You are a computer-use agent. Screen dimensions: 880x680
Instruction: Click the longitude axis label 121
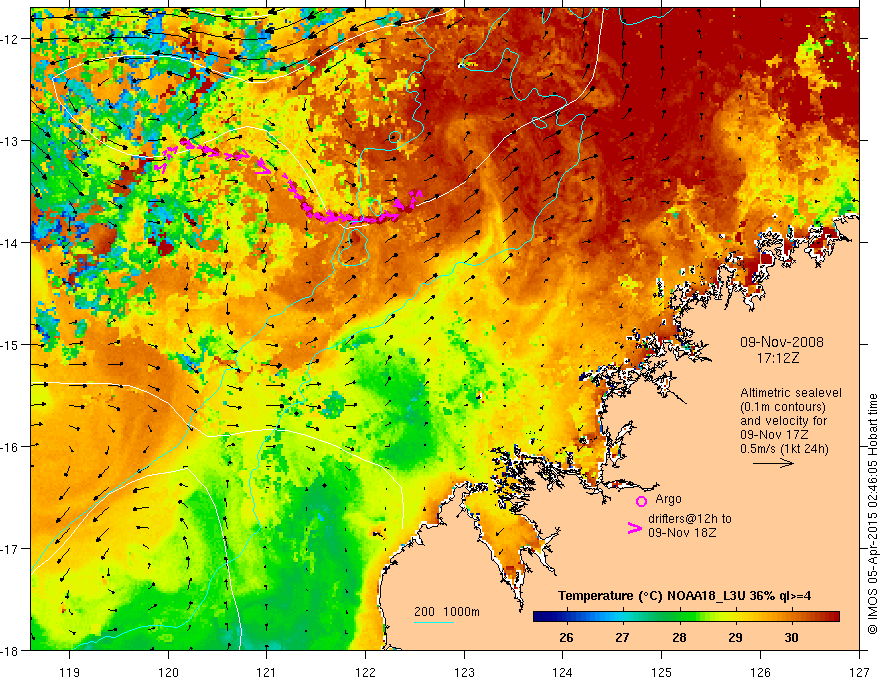(267, 672)
